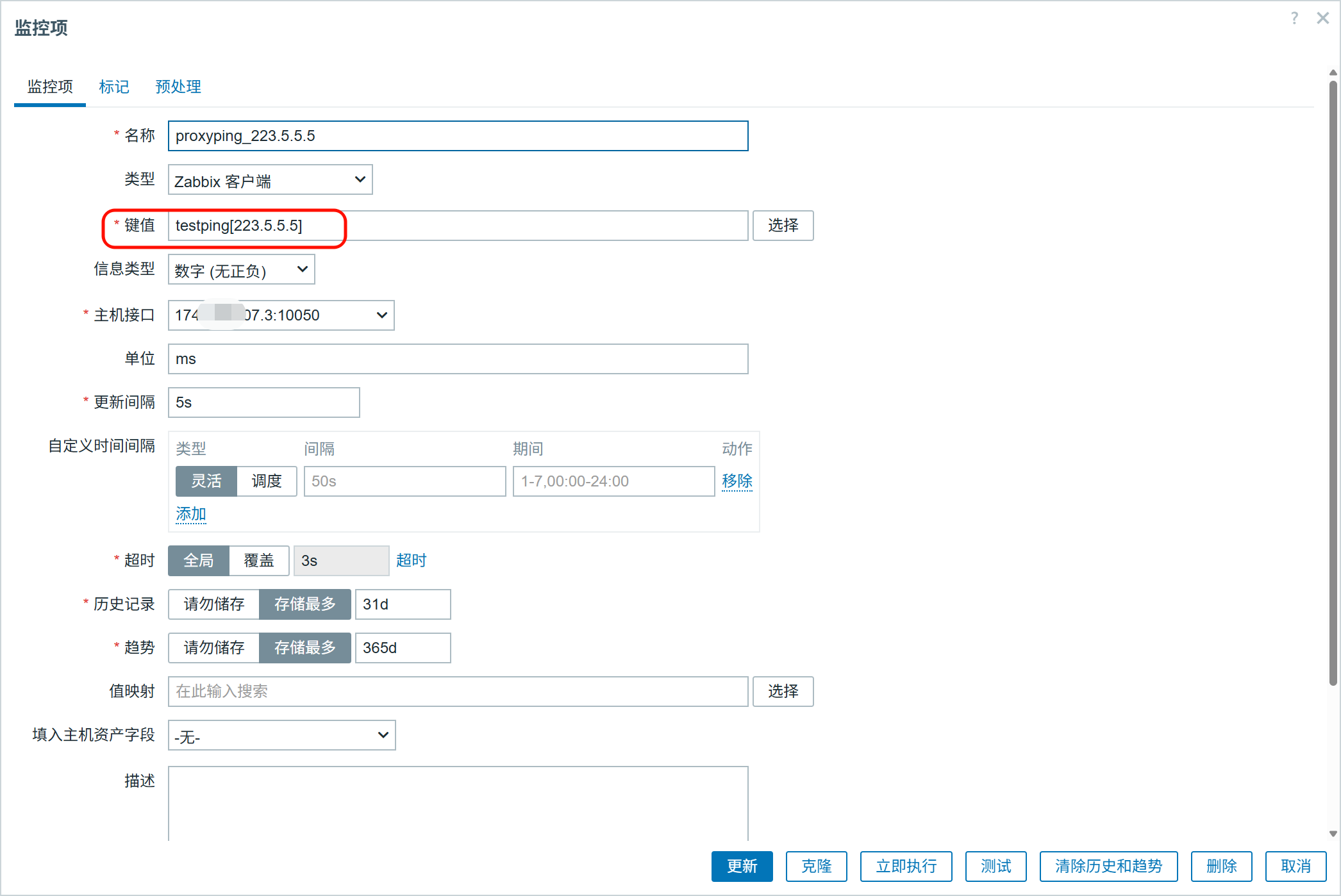Viewport: 1341px width, 896px height.
Task: Select 请勿储存 for 趋势
Action: (214, 648)
